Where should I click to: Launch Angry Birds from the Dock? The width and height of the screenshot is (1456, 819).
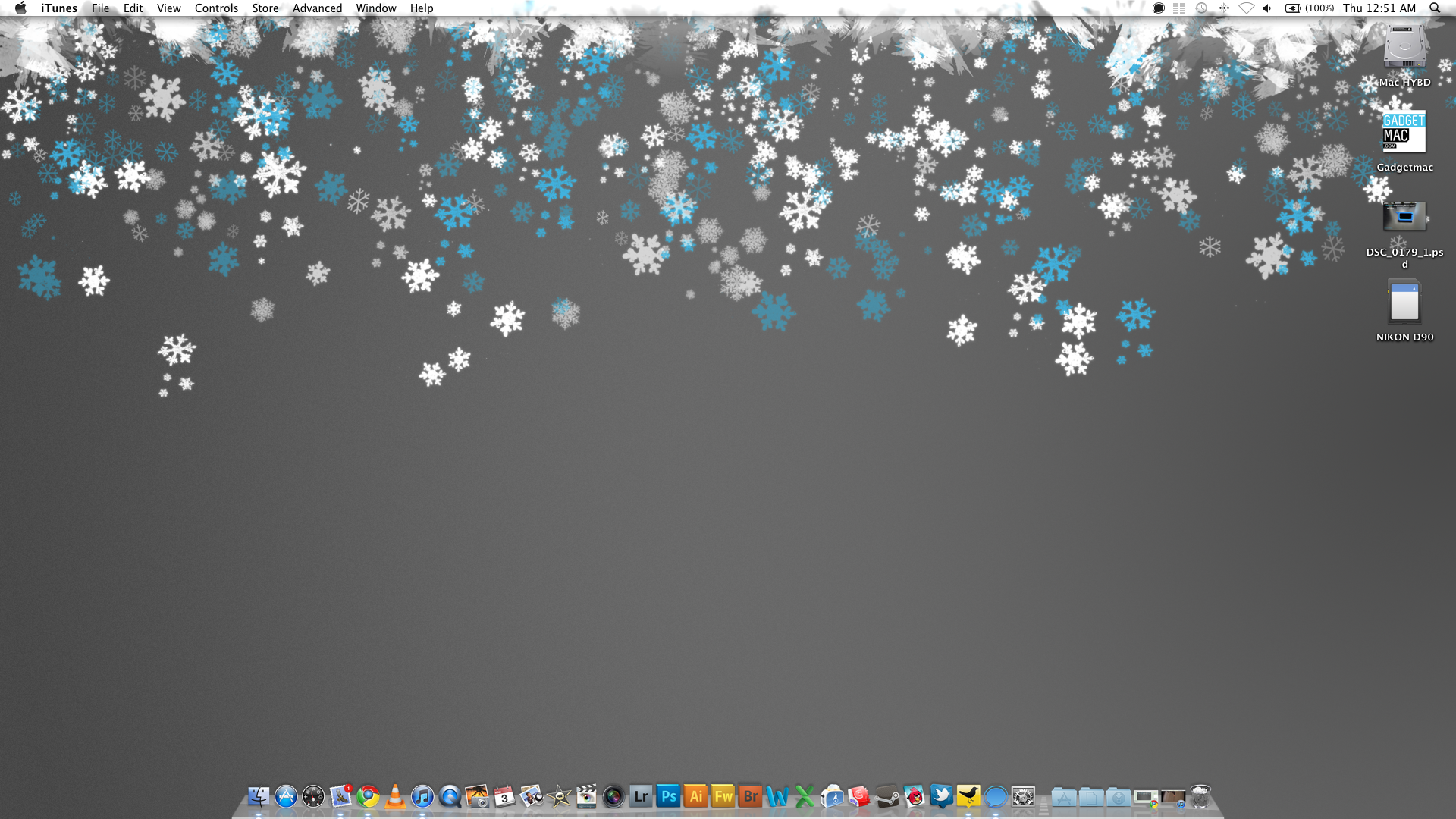[x=915, y=796]
